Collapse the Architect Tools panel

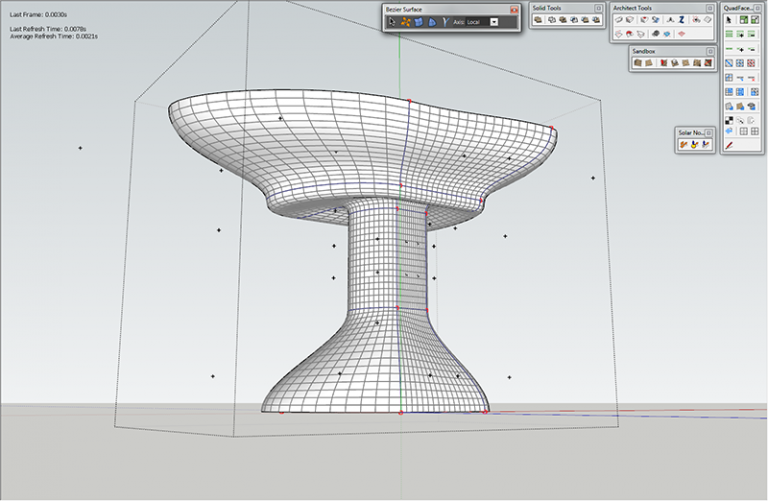click(x=711, y=8)
